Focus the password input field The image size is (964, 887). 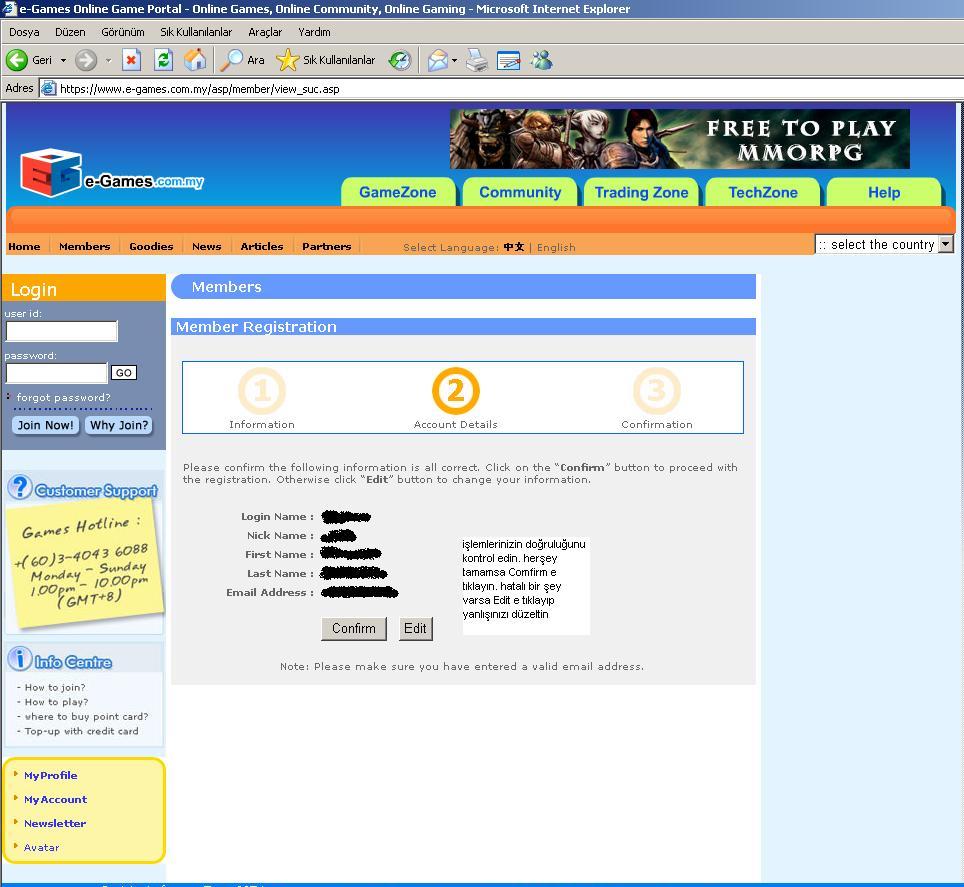(x=57, y=373)
